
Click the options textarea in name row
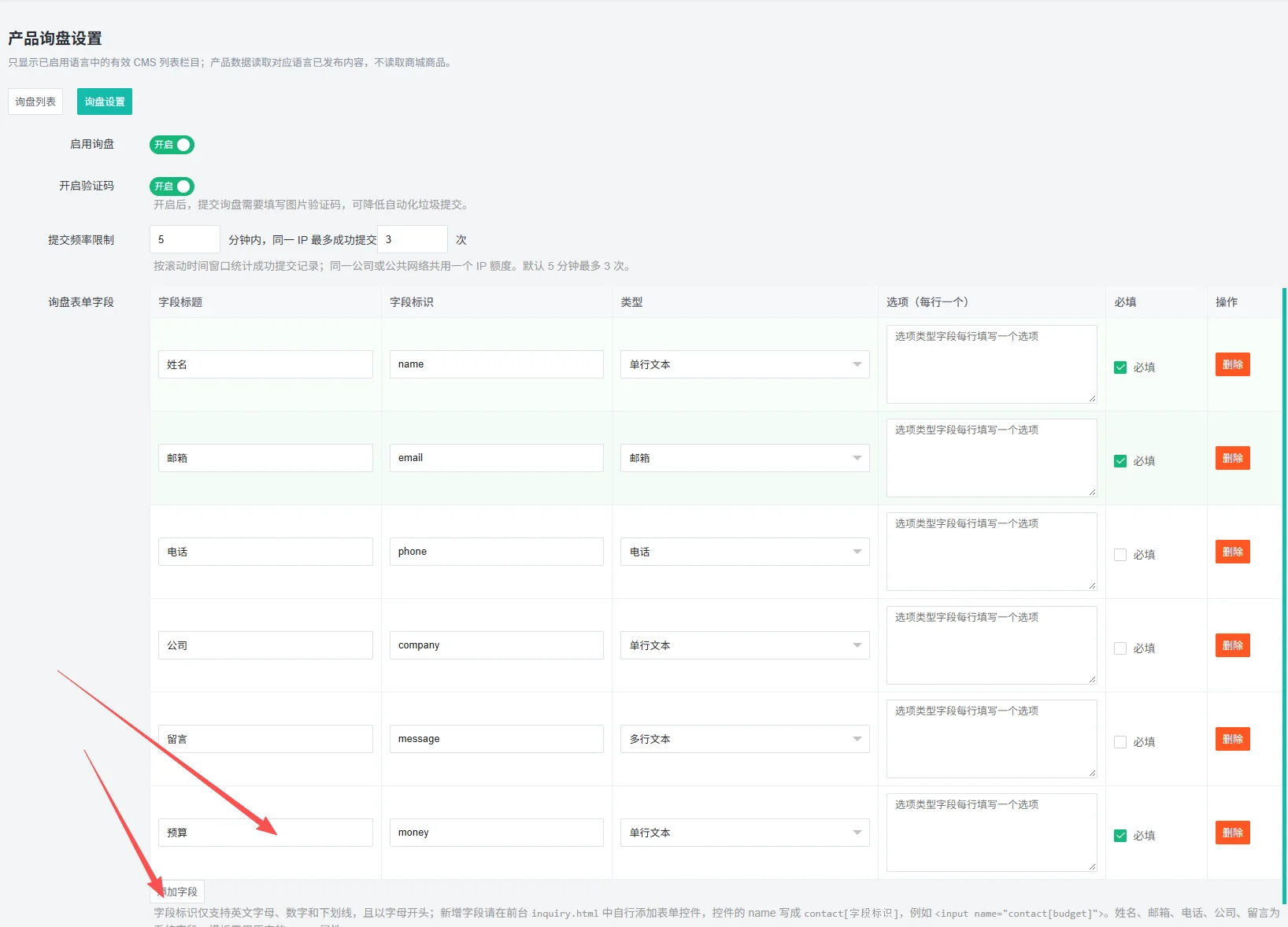pyautogui.click(x=992, y=364)
